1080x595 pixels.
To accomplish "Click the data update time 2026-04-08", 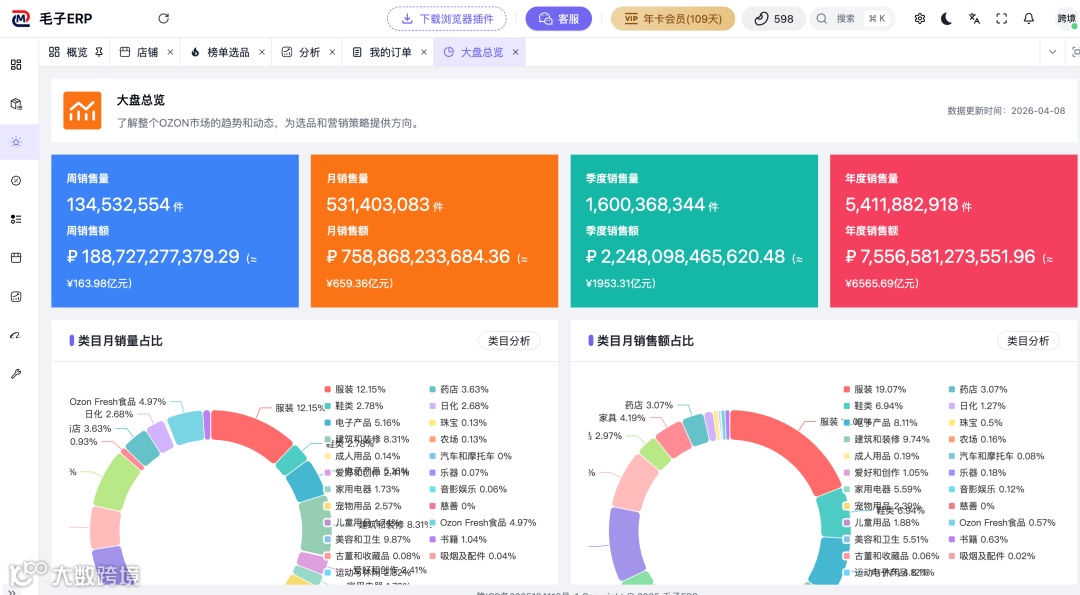I will click(1006, 111).
